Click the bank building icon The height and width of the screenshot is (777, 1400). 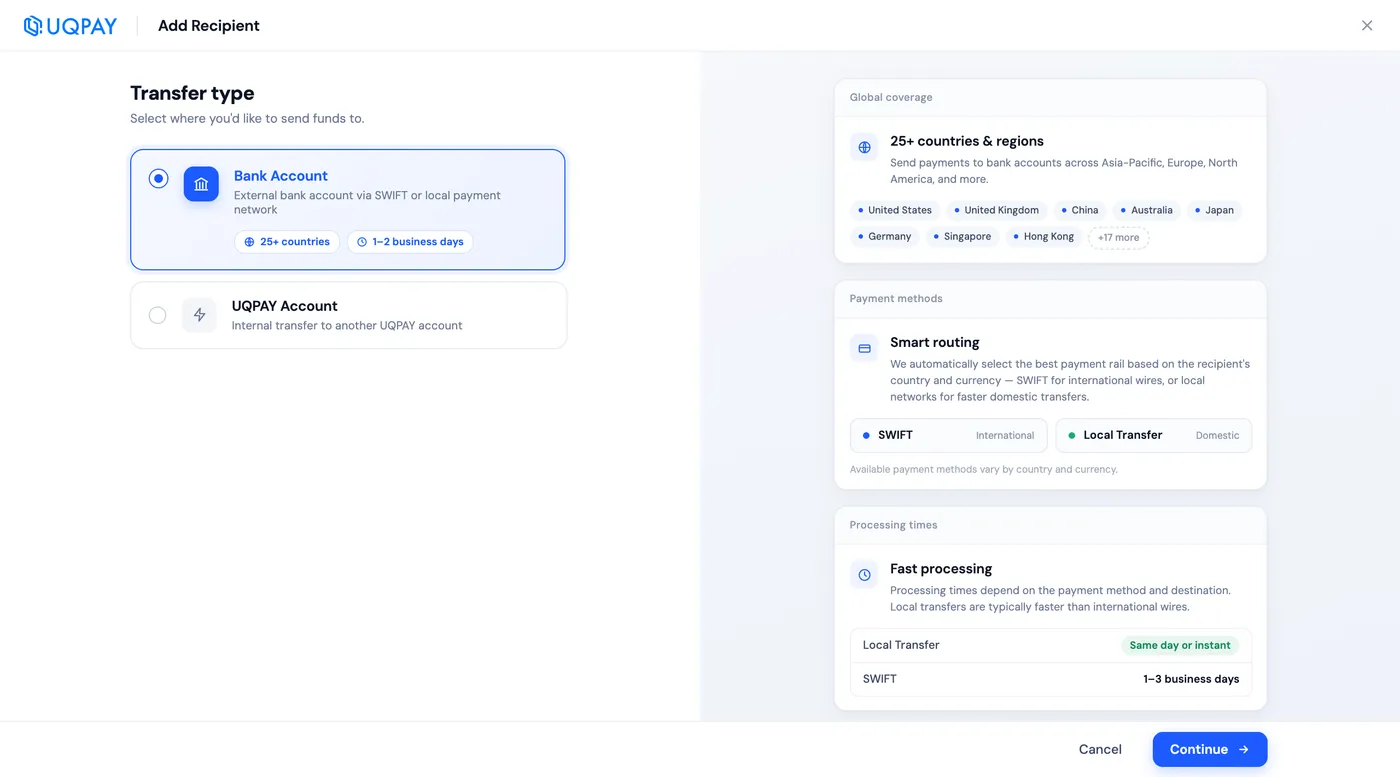(x=201, y=184)
